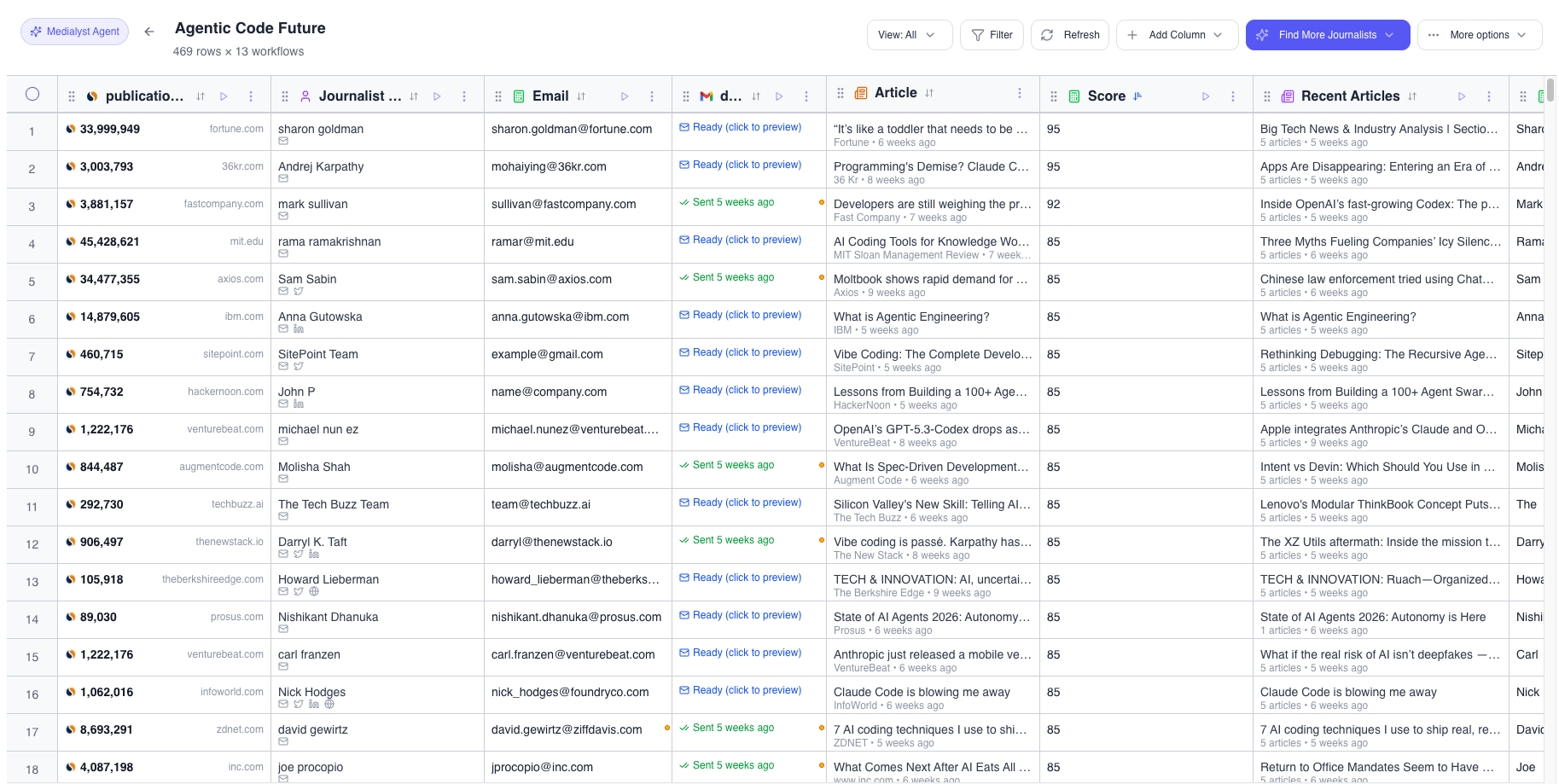The width and height of the screenshot is (1559, 784).
Task: Open the Medialyst Agent panel
Action: [75, 32]
